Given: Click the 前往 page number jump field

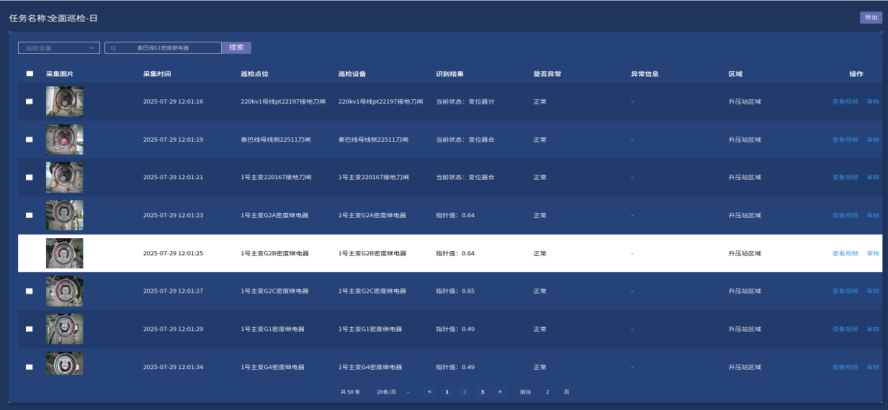Looking at the screenshot, I should click(x=548, y=392).
